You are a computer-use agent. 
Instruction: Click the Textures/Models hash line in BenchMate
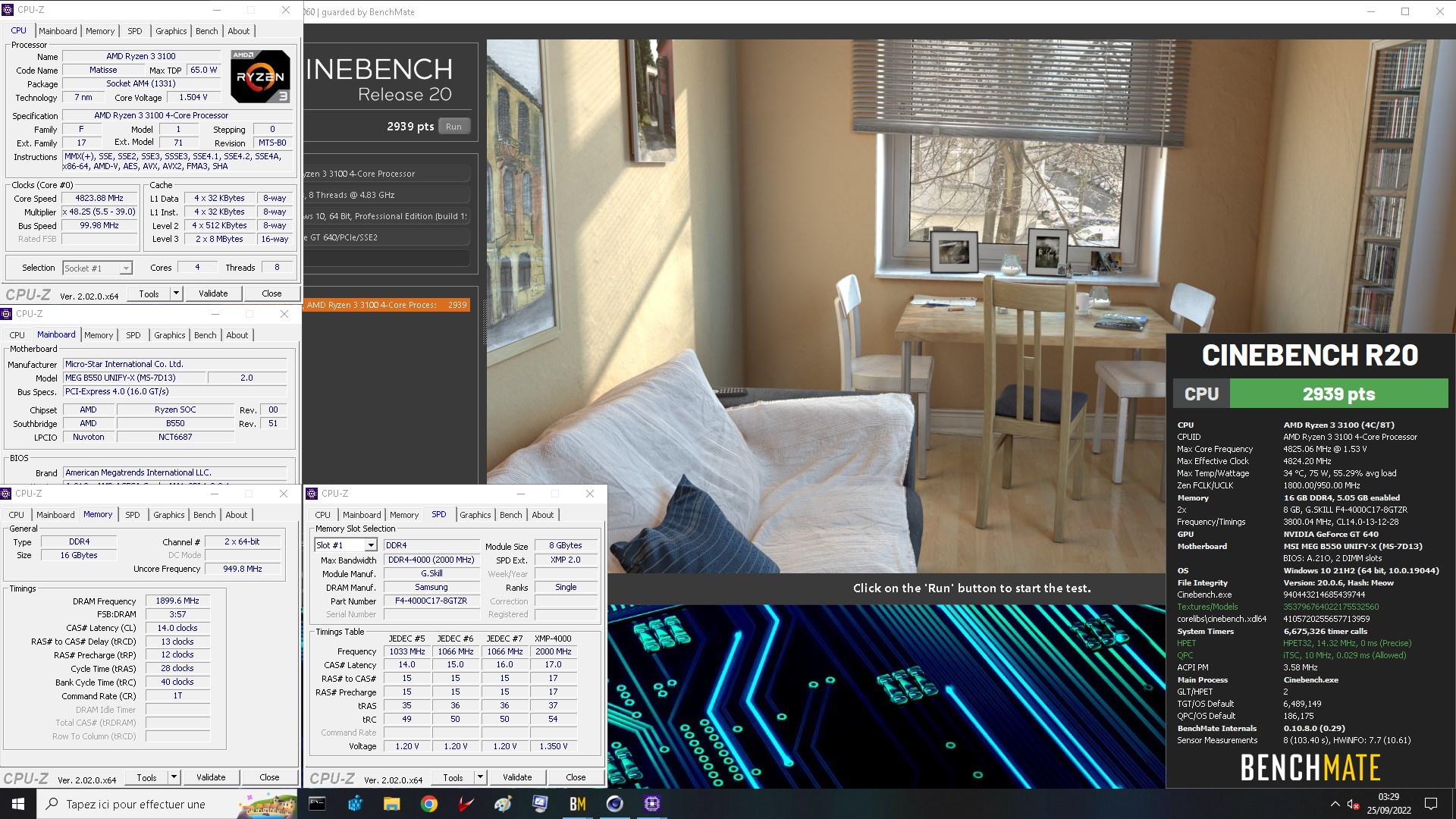1278,607
